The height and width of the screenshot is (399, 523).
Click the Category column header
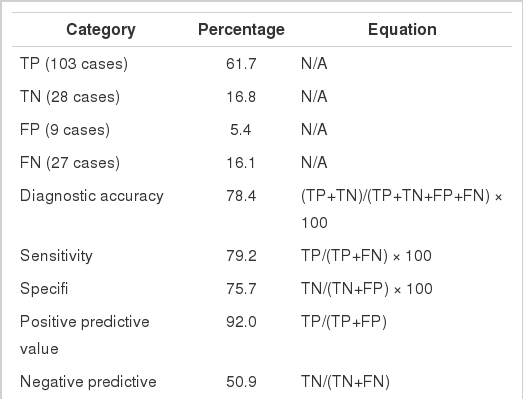click(101, 30)
